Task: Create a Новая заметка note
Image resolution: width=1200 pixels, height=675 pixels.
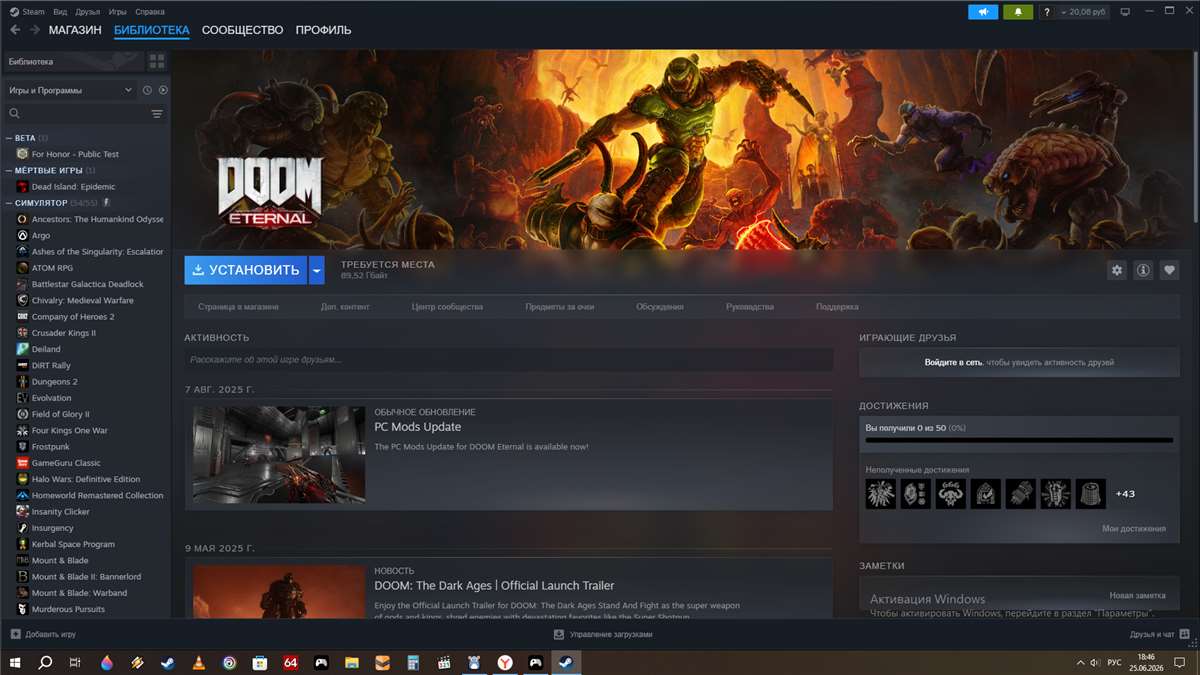Action: (x=1137, y=595)
